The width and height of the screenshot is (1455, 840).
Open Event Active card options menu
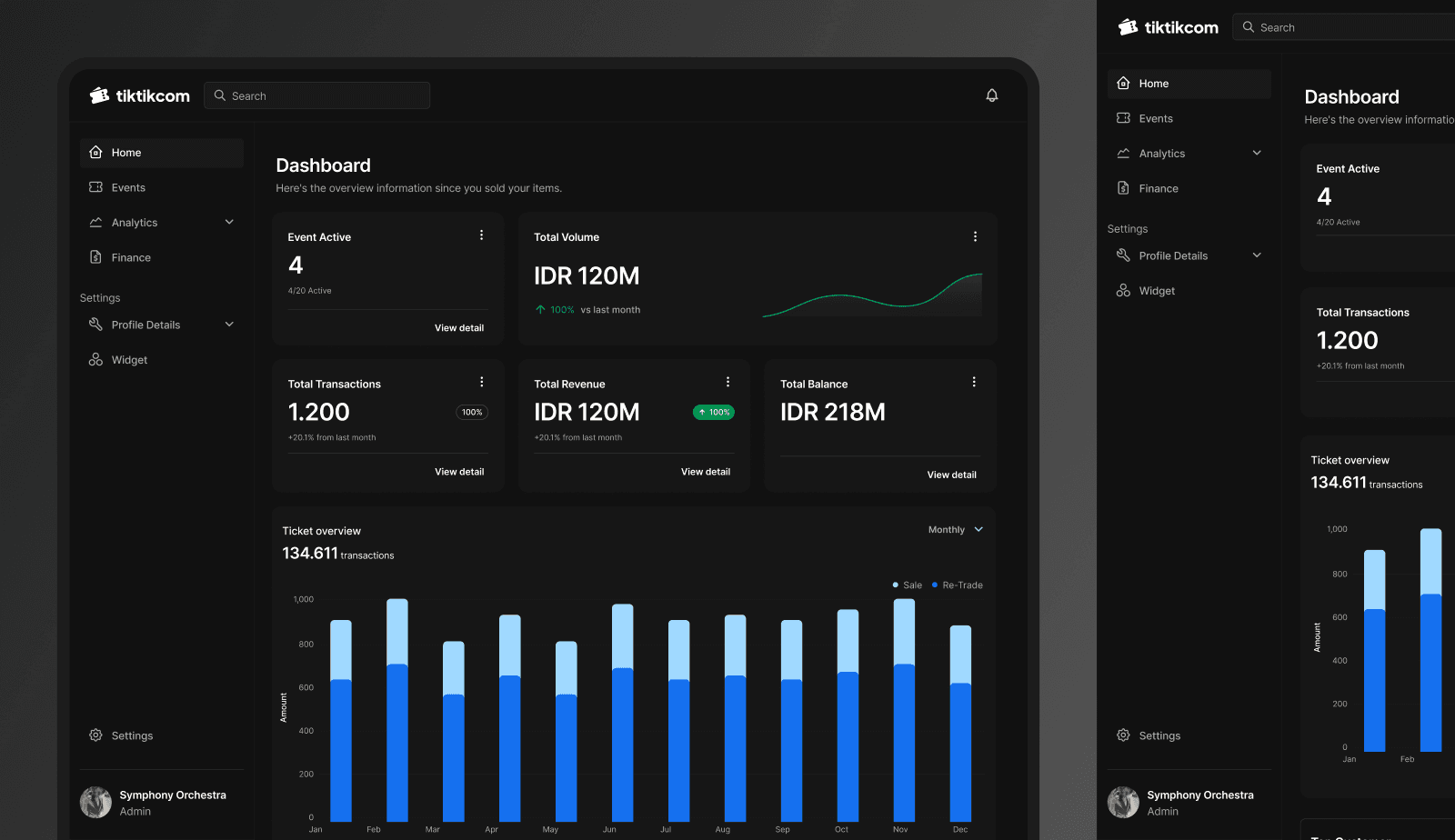pyautogui.click(x=481, y=235)
